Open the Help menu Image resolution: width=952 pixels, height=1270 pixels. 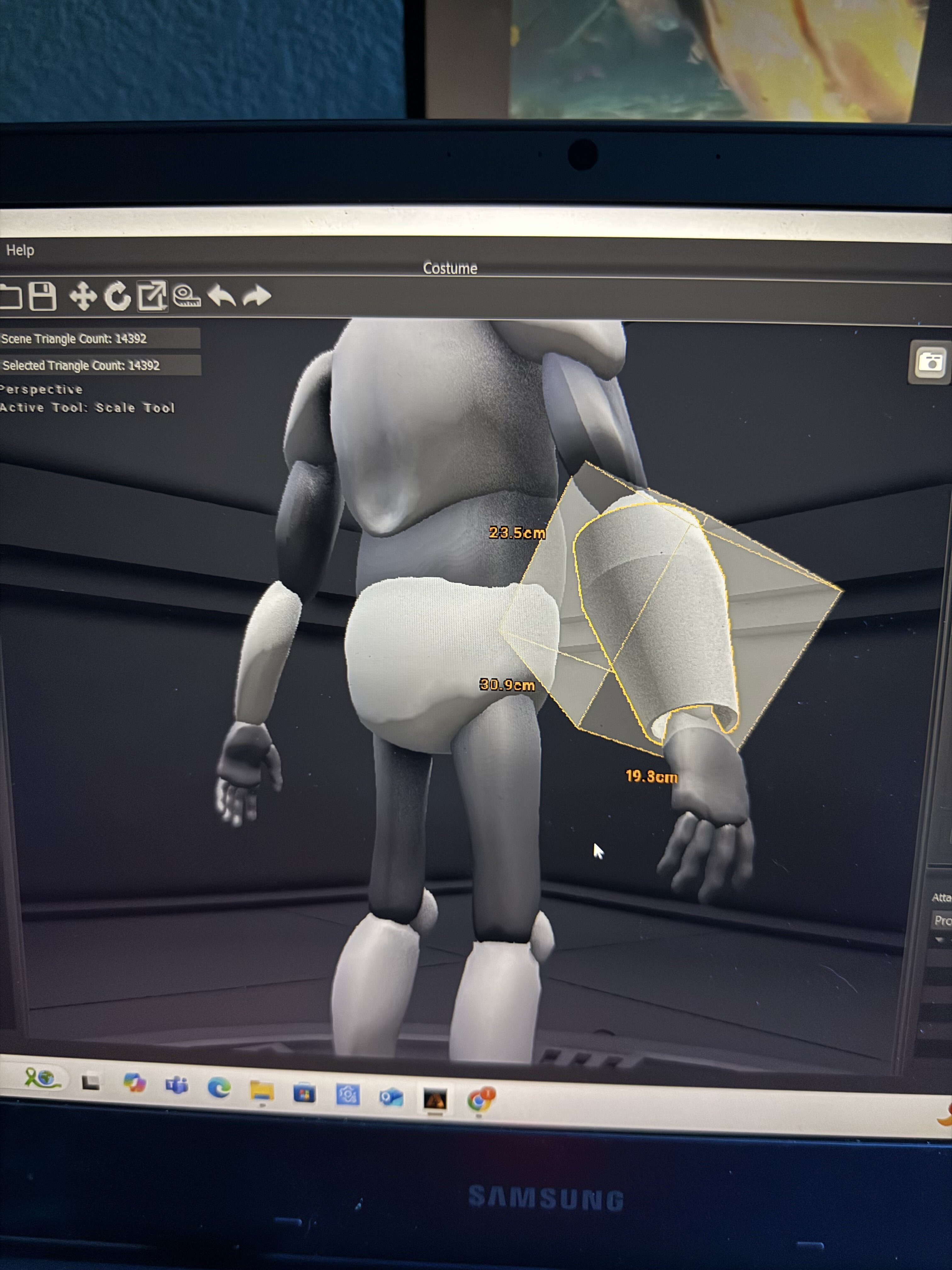click(x=20, y=250)
